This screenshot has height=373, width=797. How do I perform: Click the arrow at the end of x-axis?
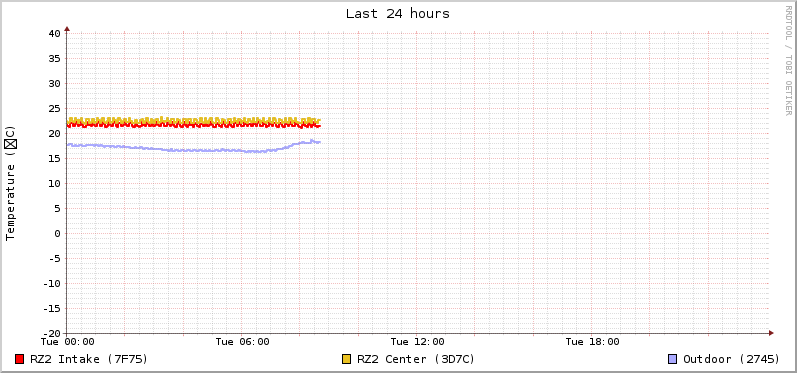pos(771,333)
